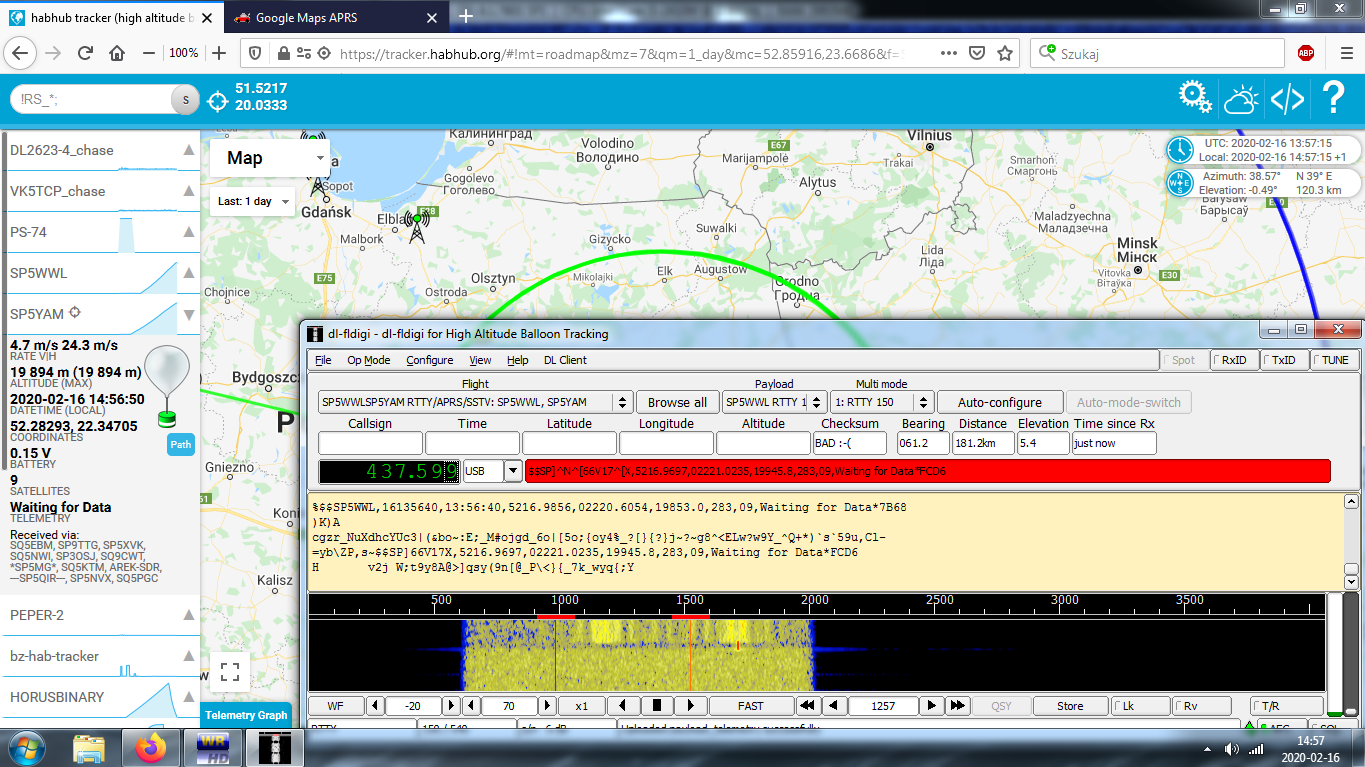Enable the RxID checkbox in fldigi
Image resolution: width=1365 pixels, height=767 pixels.
click(x=1232, y=360)
